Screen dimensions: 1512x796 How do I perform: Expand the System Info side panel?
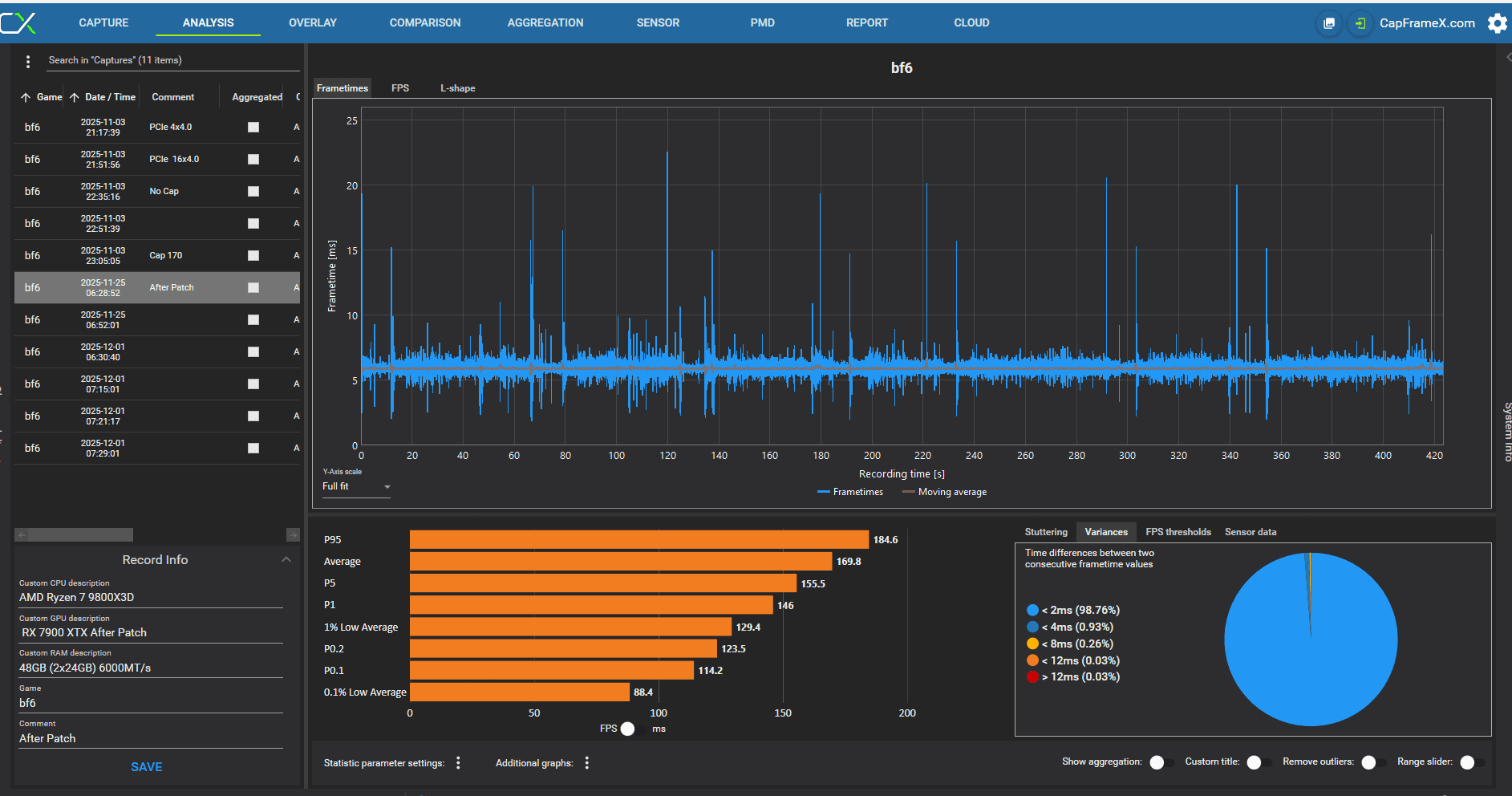click(1506, 431)
